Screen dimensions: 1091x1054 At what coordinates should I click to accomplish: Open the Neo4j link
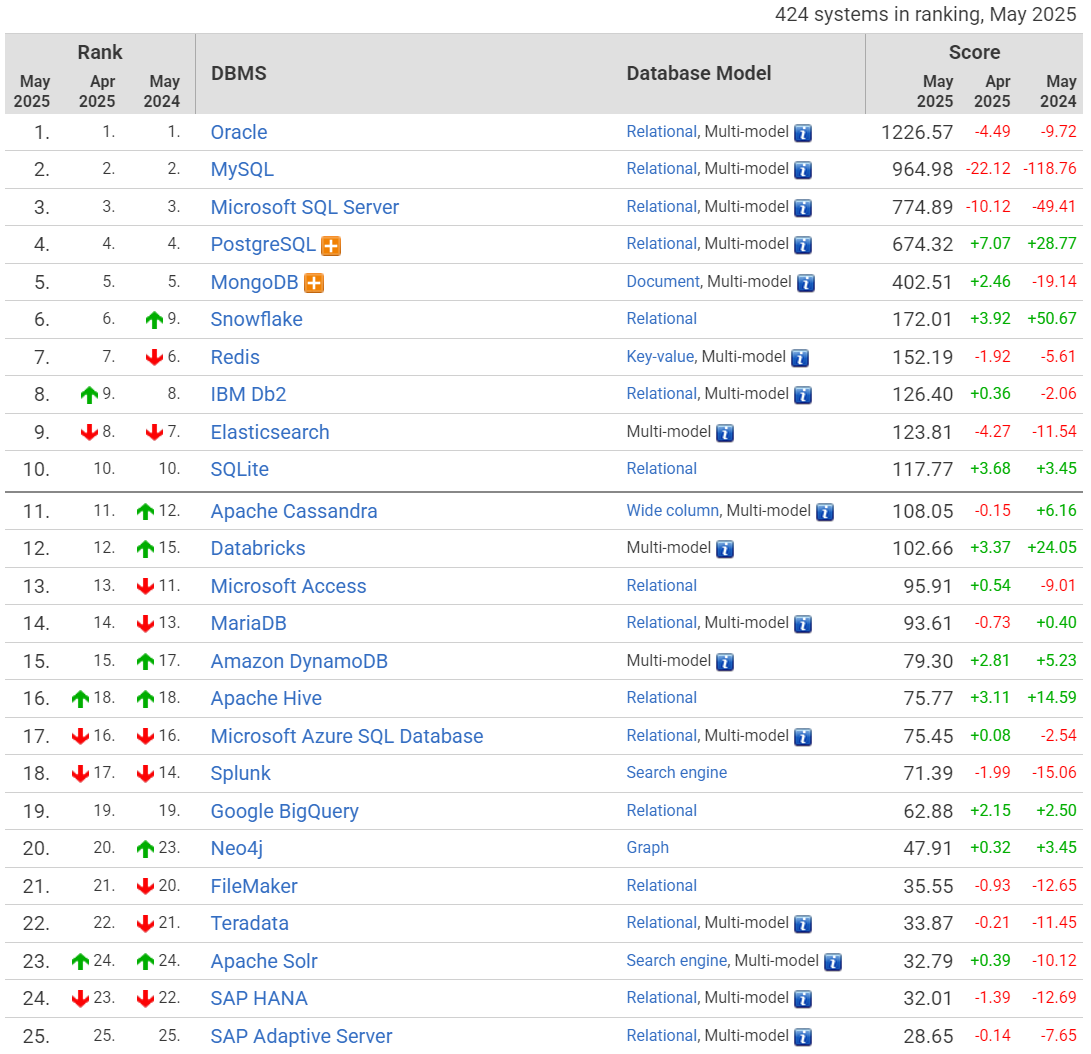tap(237, 849)
